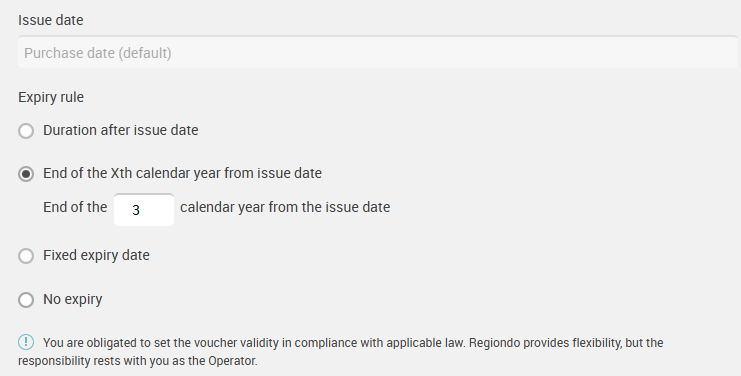This screenshot has width=741, height=376.
Task: Open the Issue date Purchase date field
Action: 378,52
